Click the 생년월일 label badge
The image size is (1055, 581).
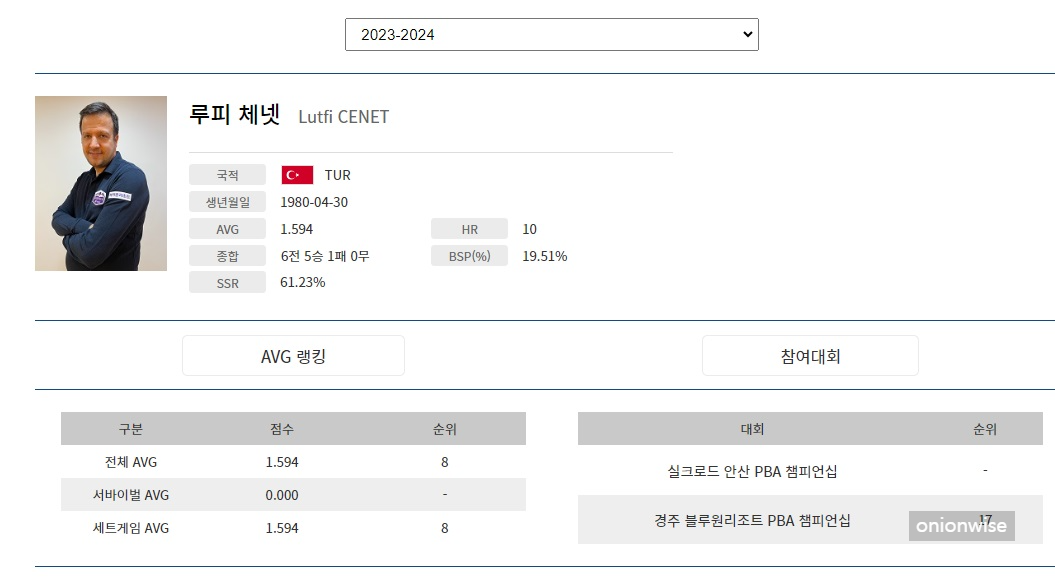[226, 201]
